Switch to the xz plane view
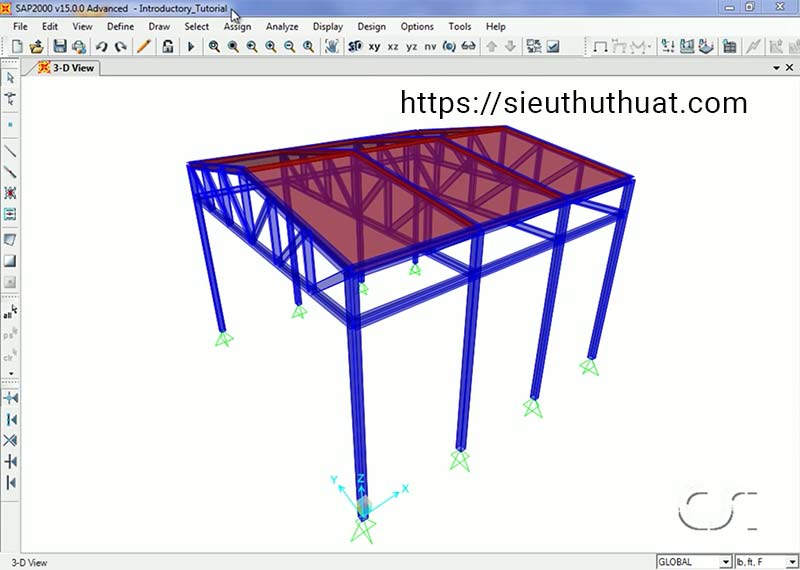Viewport: 800px width, 570px height. (393, 47)
